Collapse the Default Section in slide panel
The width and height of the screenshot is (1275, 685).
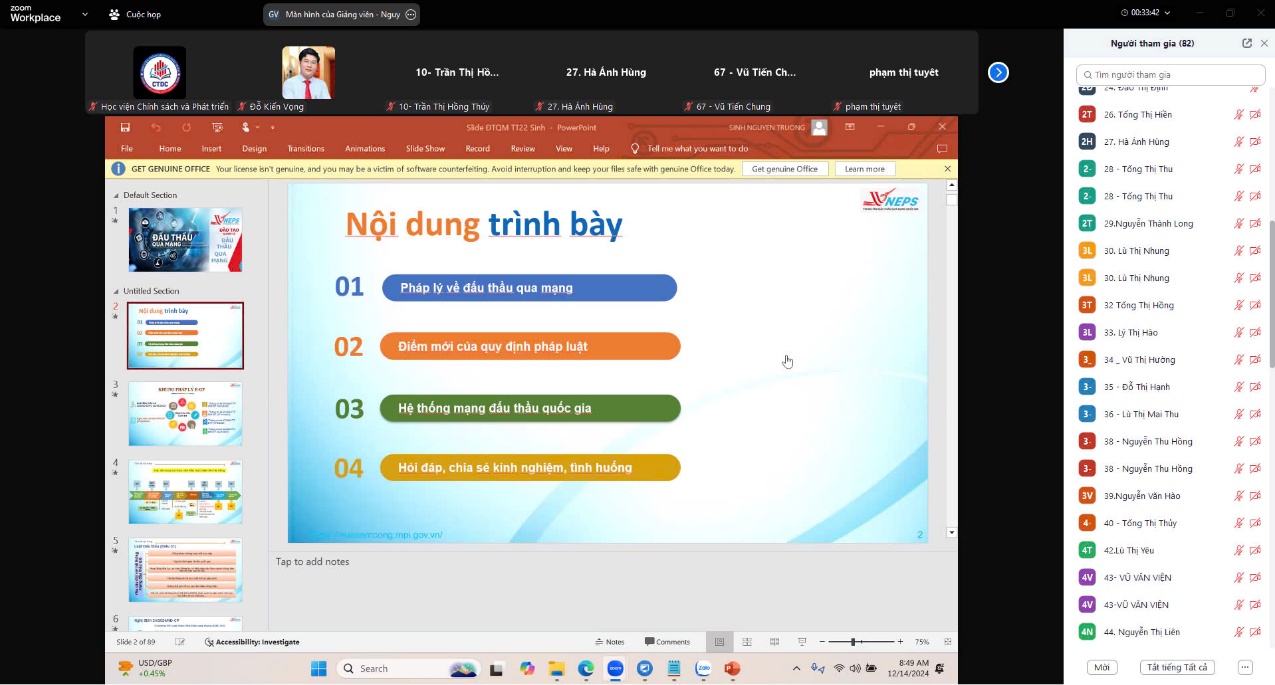(x=116, y=195)
